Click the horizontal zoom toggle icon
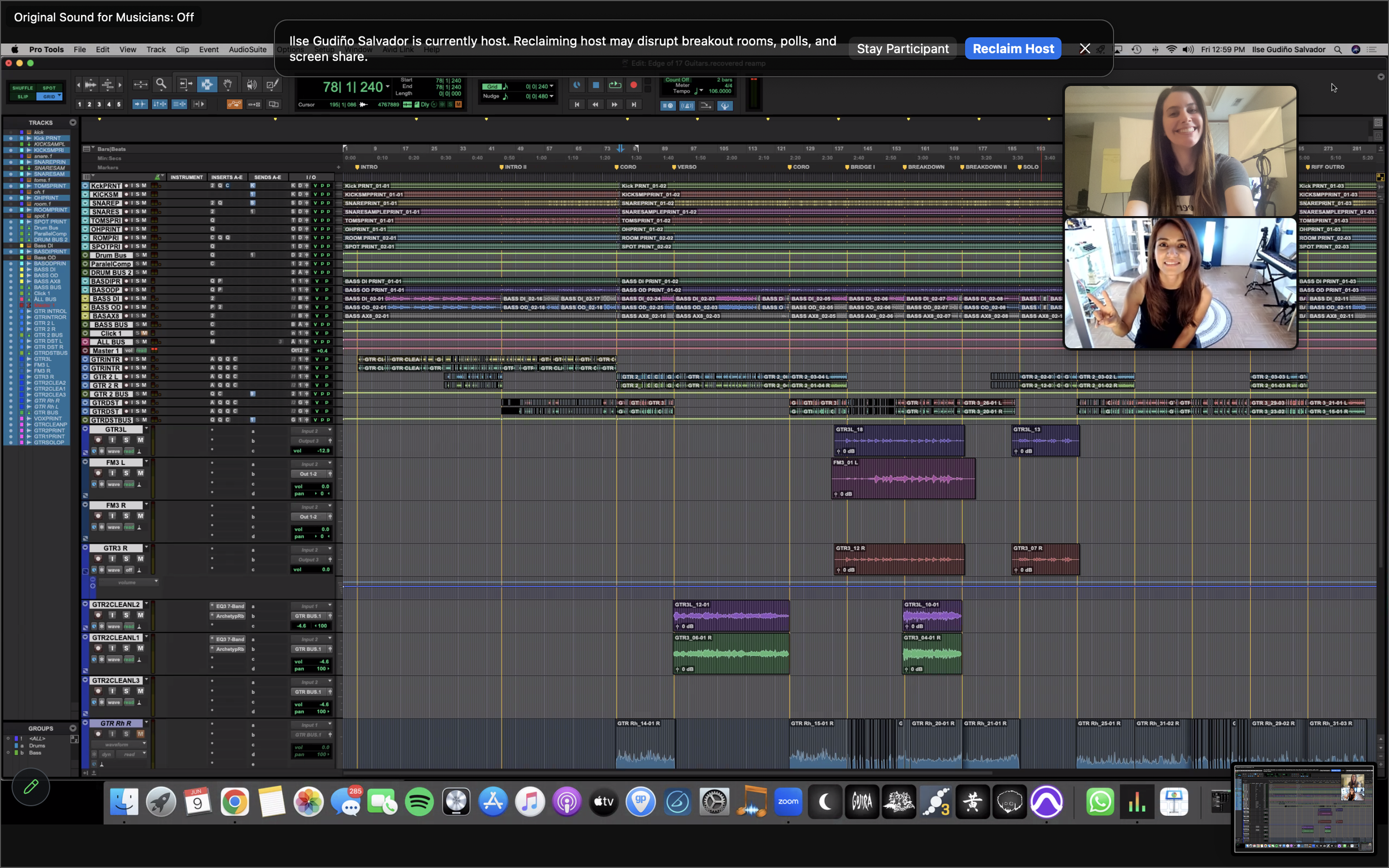The width and height of the screenshot is (1389, 868). tap(140, 84)
